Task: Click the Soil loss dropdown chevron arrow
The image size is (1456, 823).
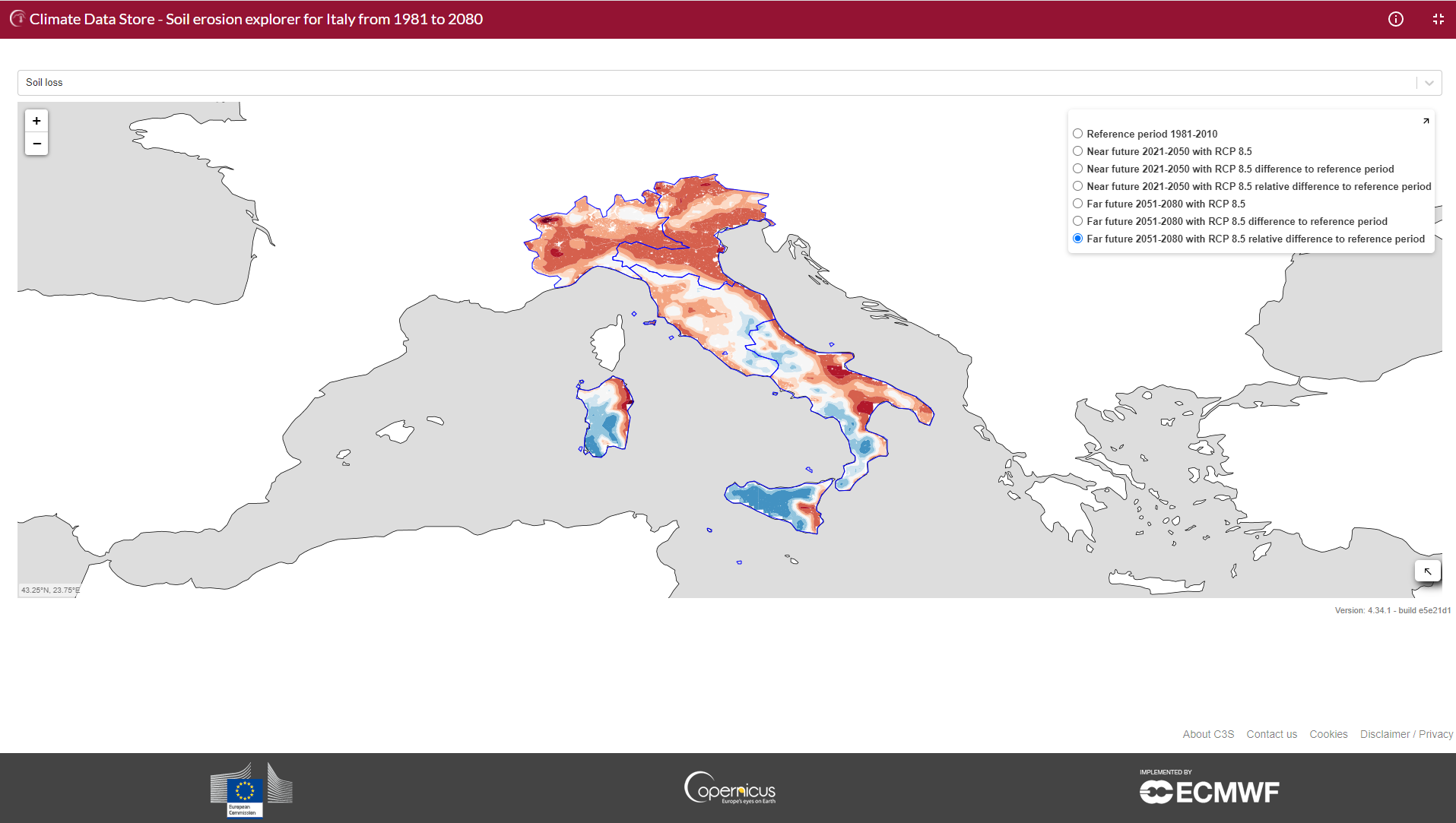Action: [1429, 83]
